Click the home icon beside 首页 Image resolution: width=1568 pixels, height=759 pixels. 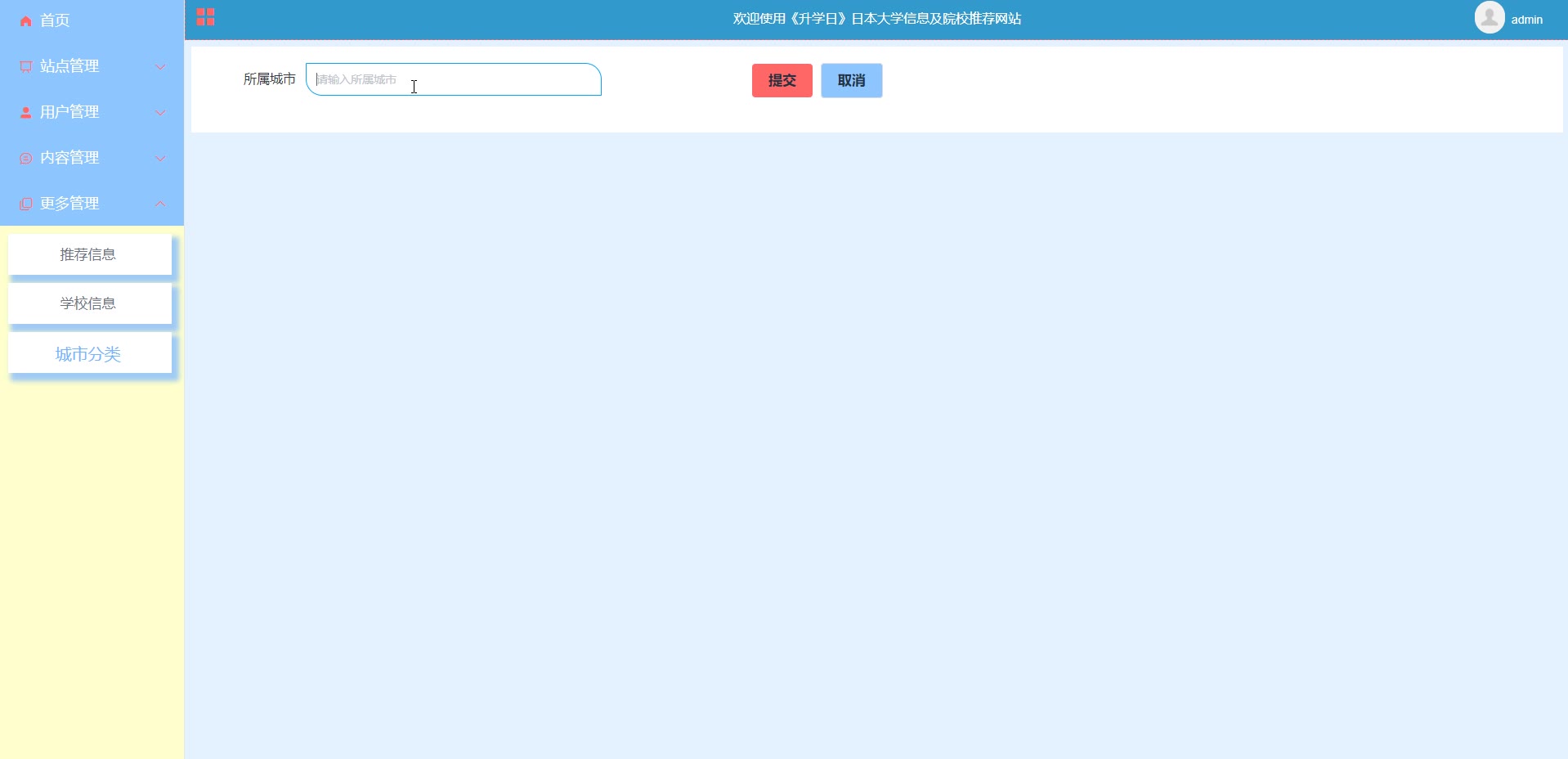click(x=25, y=20)
